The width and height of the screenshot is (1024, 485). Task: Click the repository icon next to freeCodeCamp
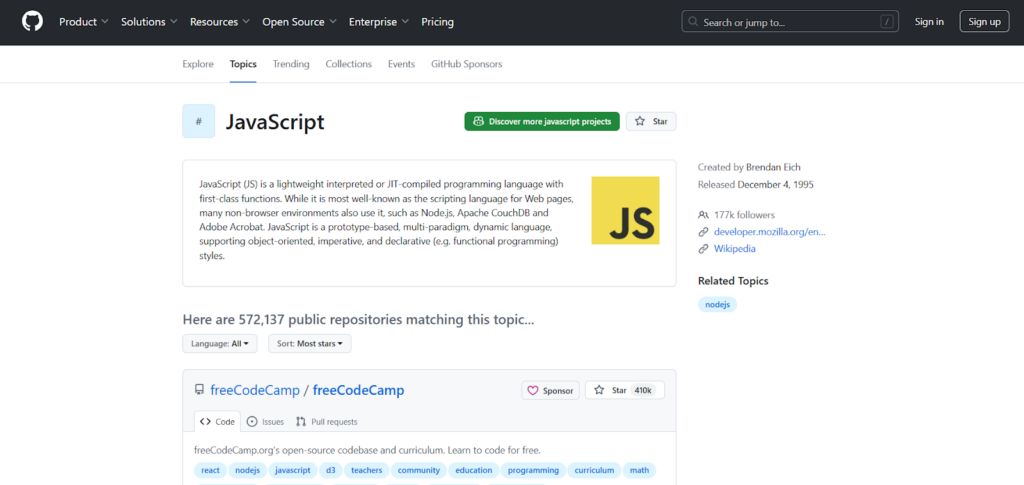(200, 390)
